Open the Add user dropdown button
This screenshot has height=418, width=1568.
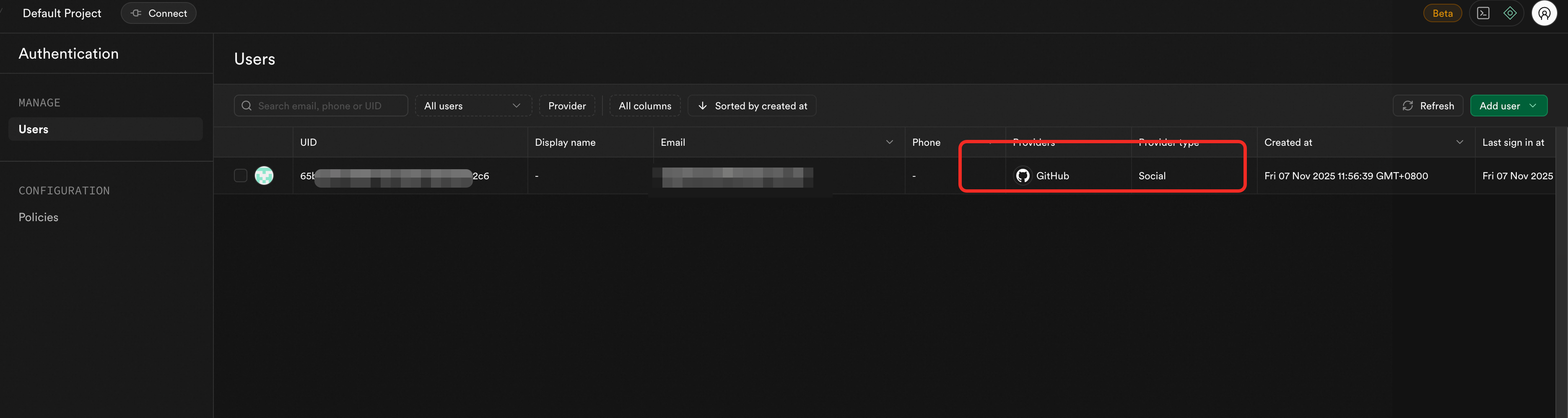[1508, 106]
